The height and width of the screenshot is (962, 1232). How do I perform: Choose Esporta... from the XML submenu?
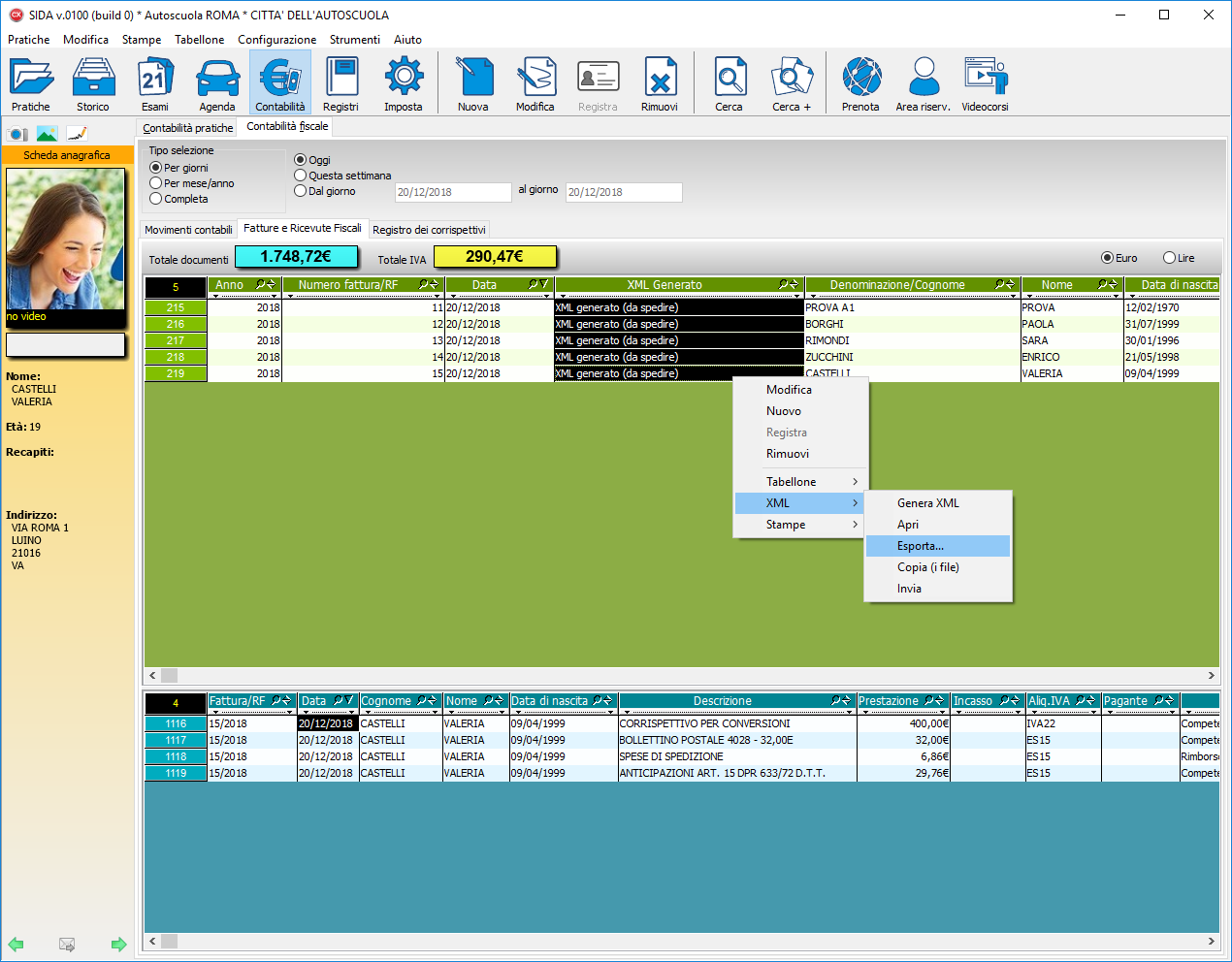click(920, 546)
